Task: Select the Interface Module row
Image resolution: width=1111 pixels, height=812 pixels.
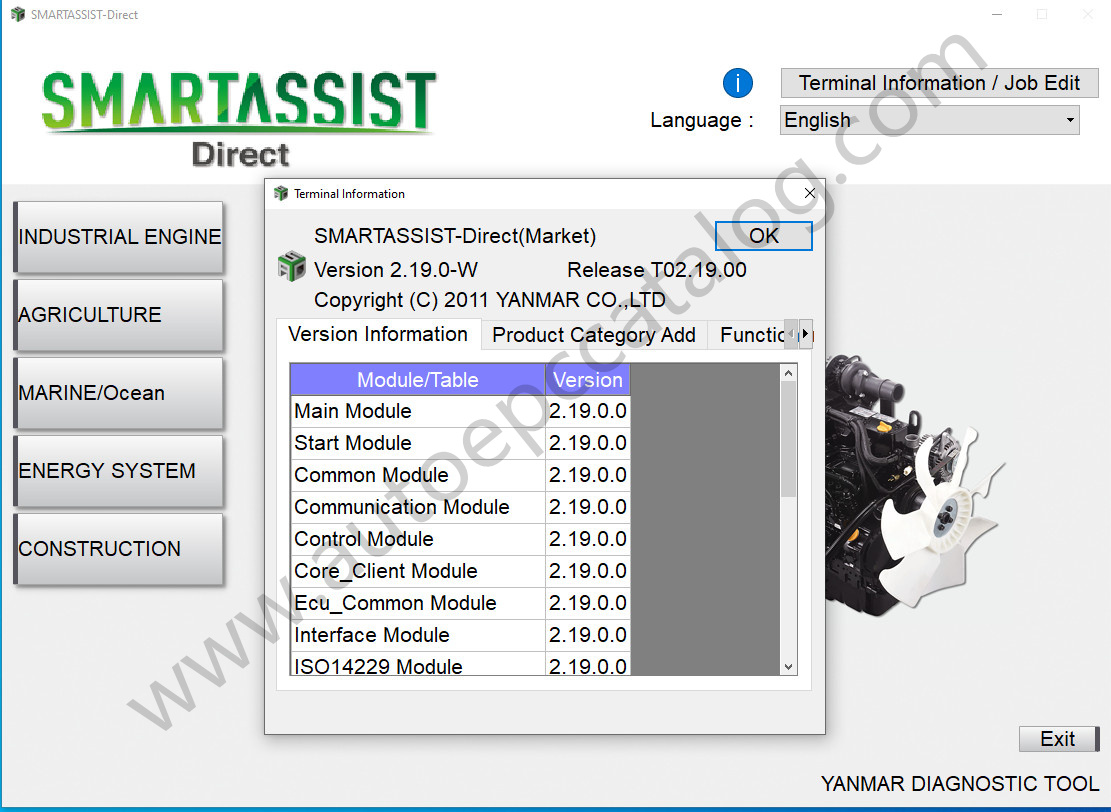Action: click(x=460, y=635)
